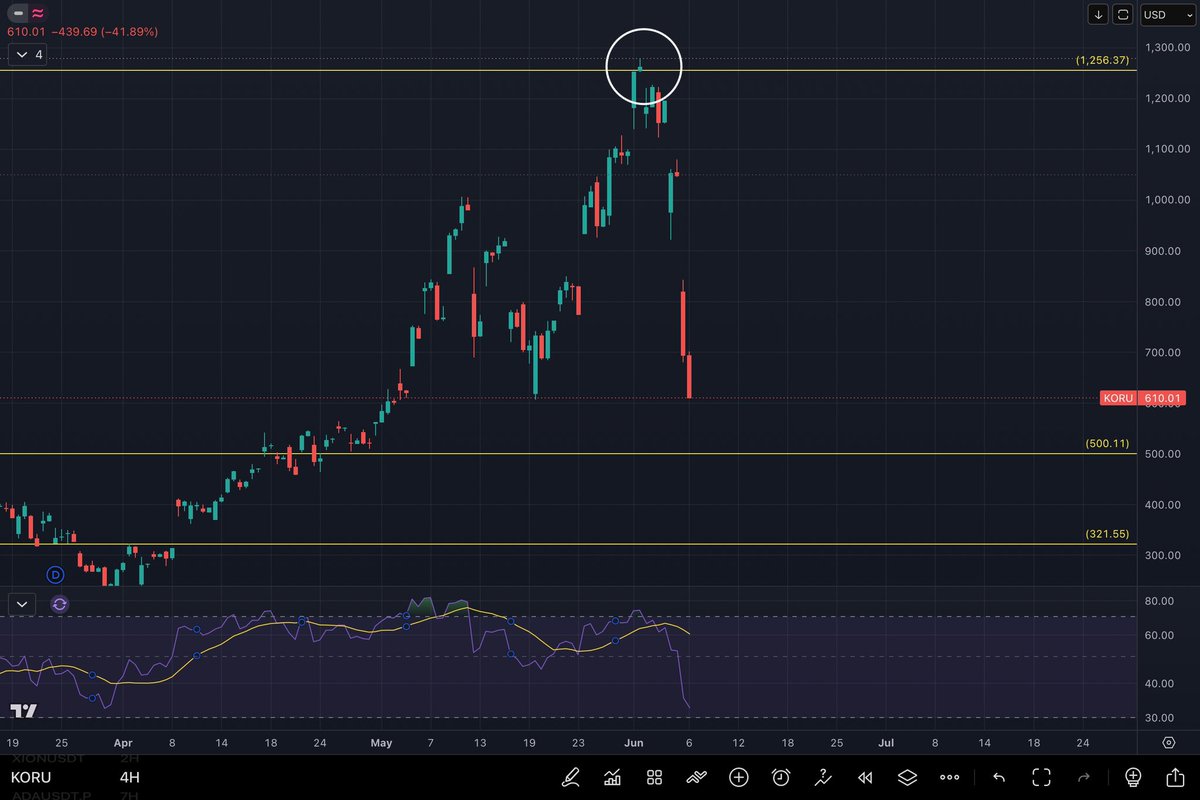Image resolution: width=1200 pixels, height=800 pixels.
Task: Open indicators menu icon
Action: pos(697,777)
